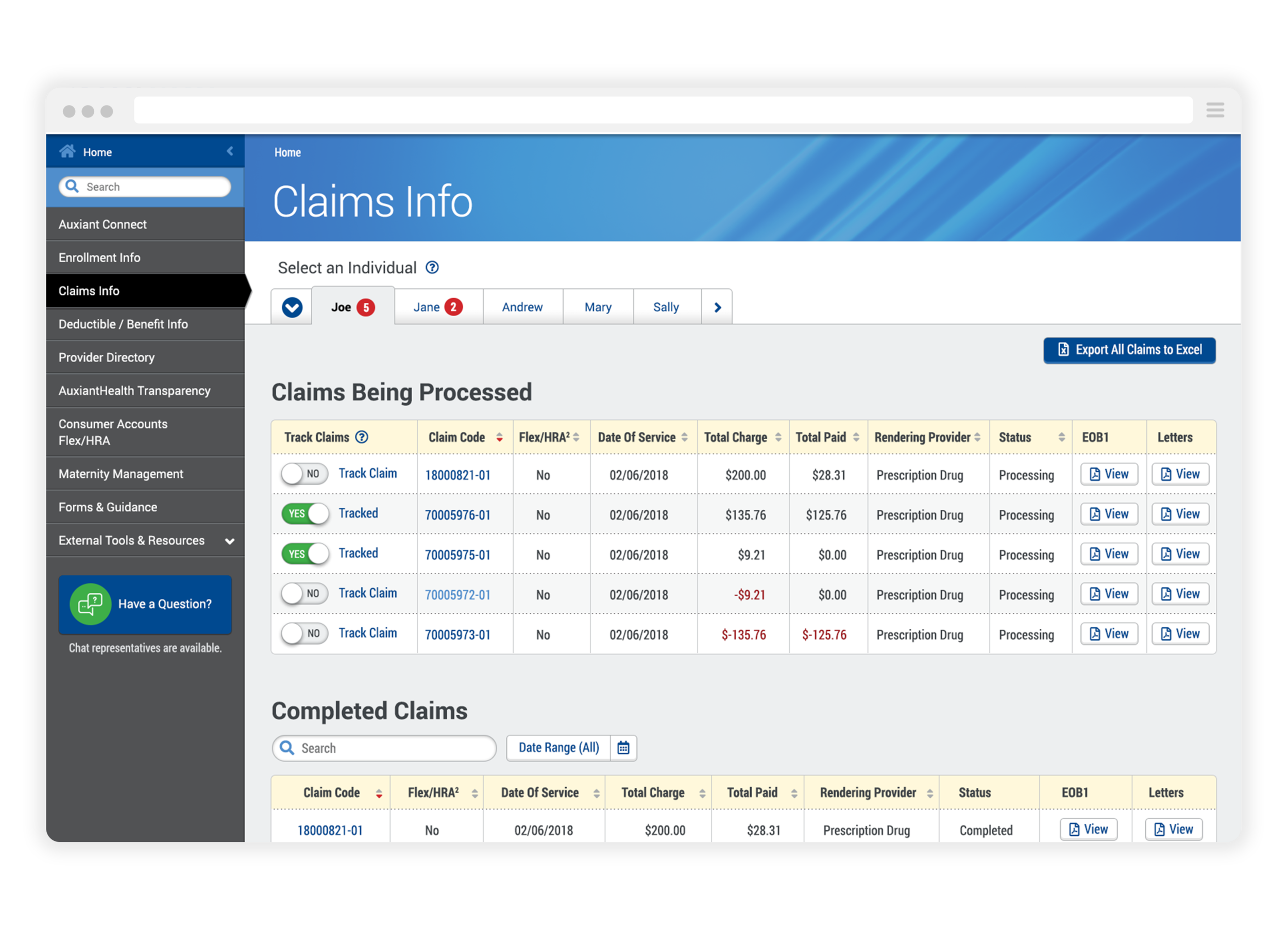
Task: Open Deductible / Benefit Info in sidebar
Action: [123, 324]
